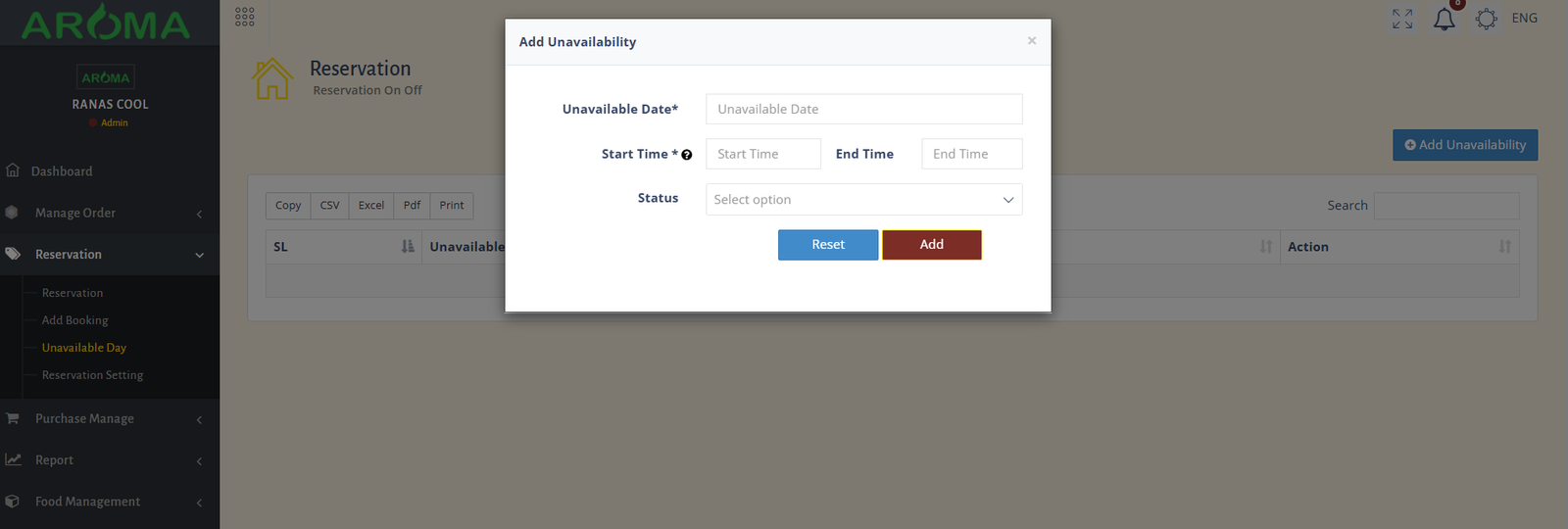Open Reservation Setting page

(92, 375)
